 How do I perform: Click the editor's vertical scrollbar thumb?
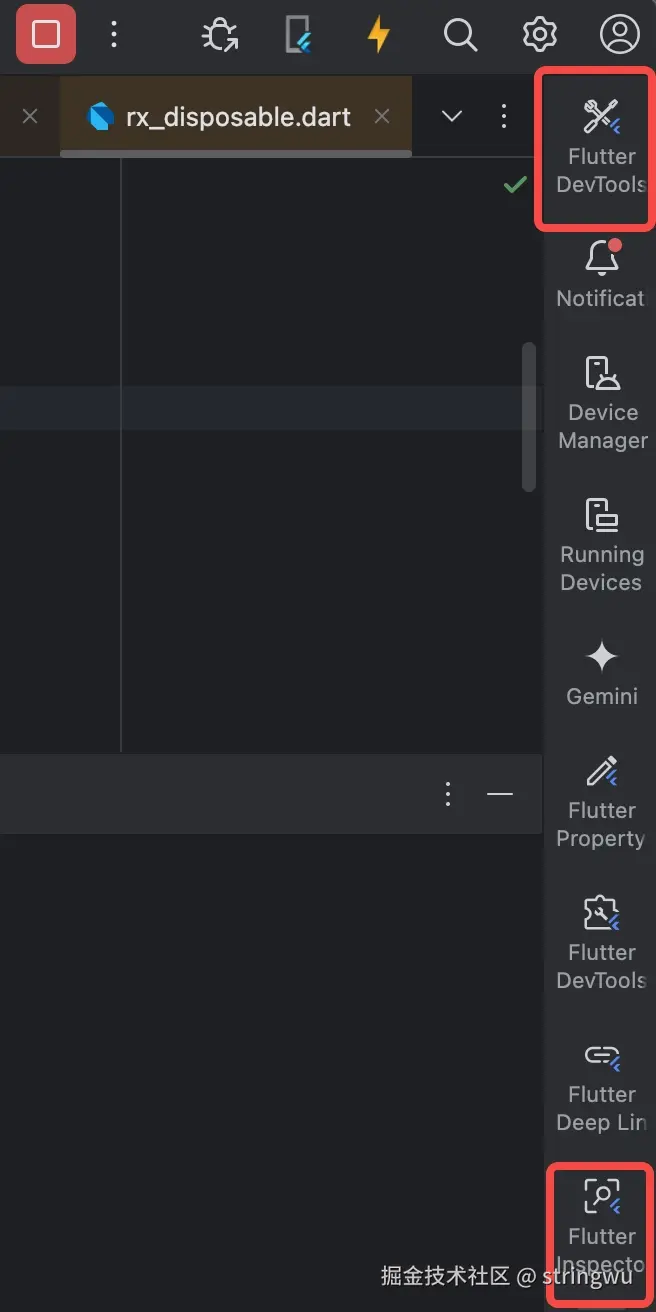(529, 417)
